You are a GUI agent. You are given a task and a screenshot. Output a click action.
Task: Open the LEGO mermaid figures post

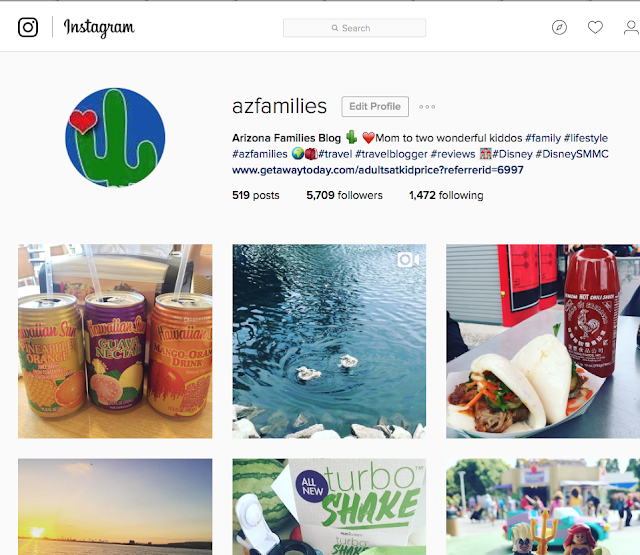543,506
